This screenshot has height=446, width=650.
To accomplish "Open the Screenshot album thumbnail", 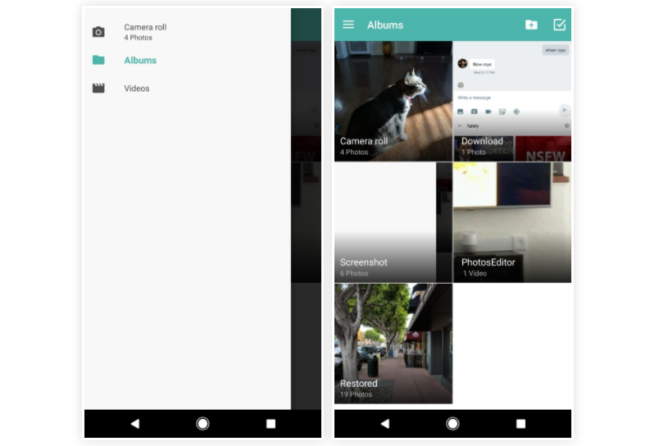I will (x=393, y=222).
